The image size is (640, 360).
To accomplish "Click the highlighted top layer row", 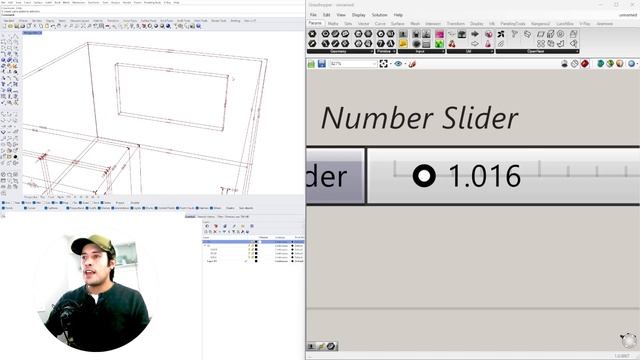I will click(253, 242).
